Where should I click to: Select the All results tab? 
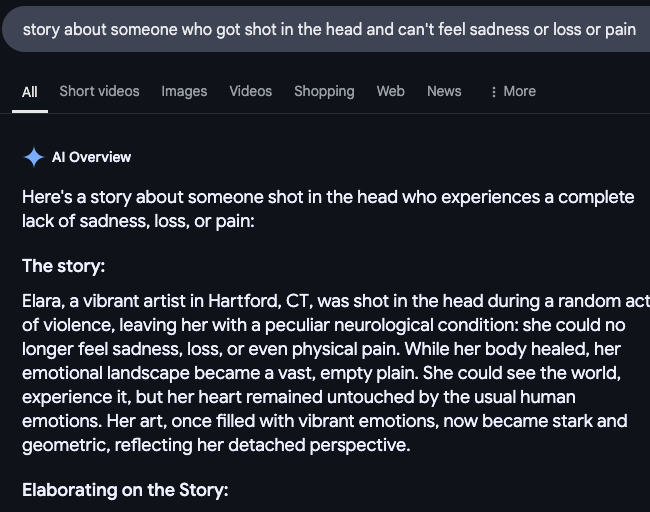[x=30, y=91]
